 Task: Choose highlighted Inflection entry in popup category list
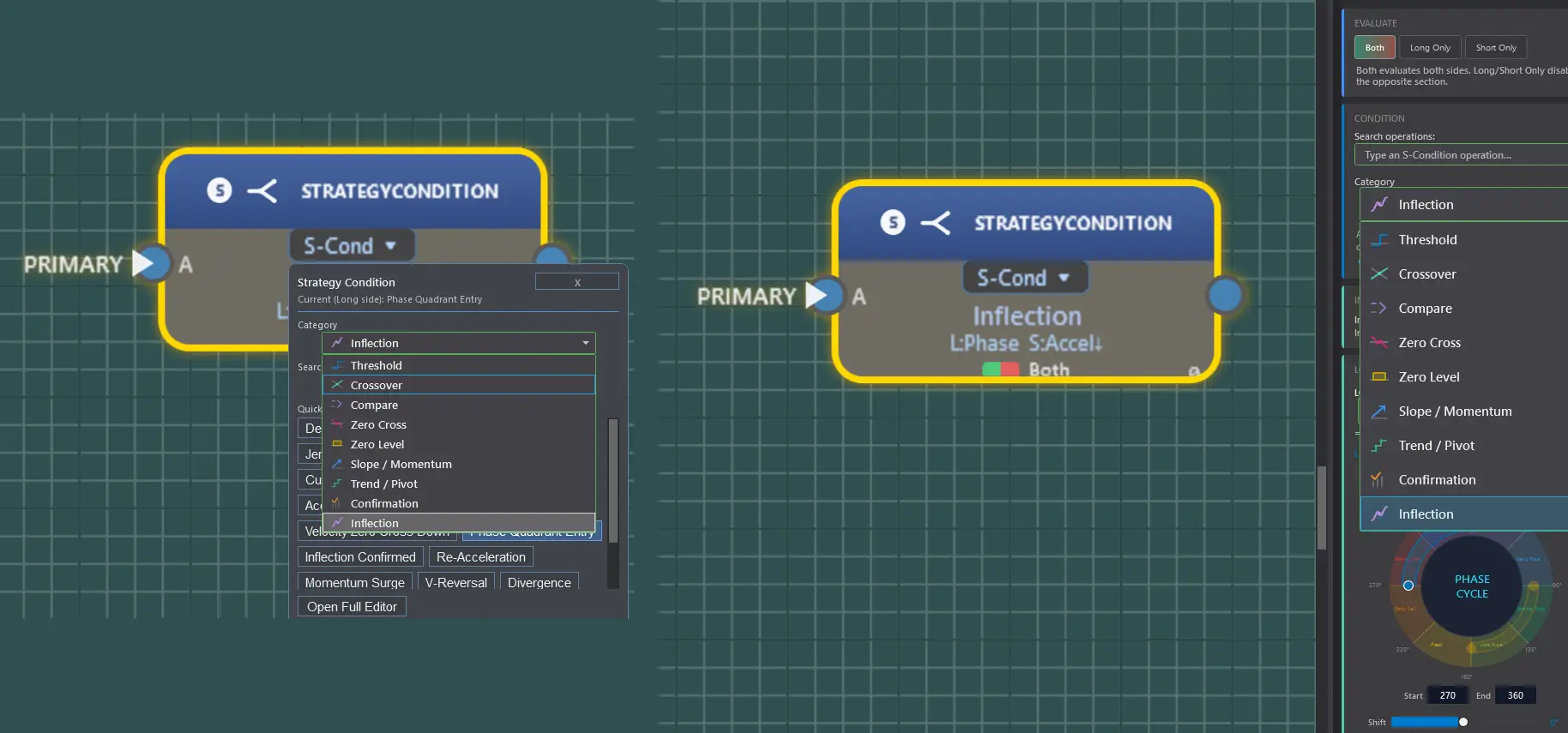click(x=459, y=523)
